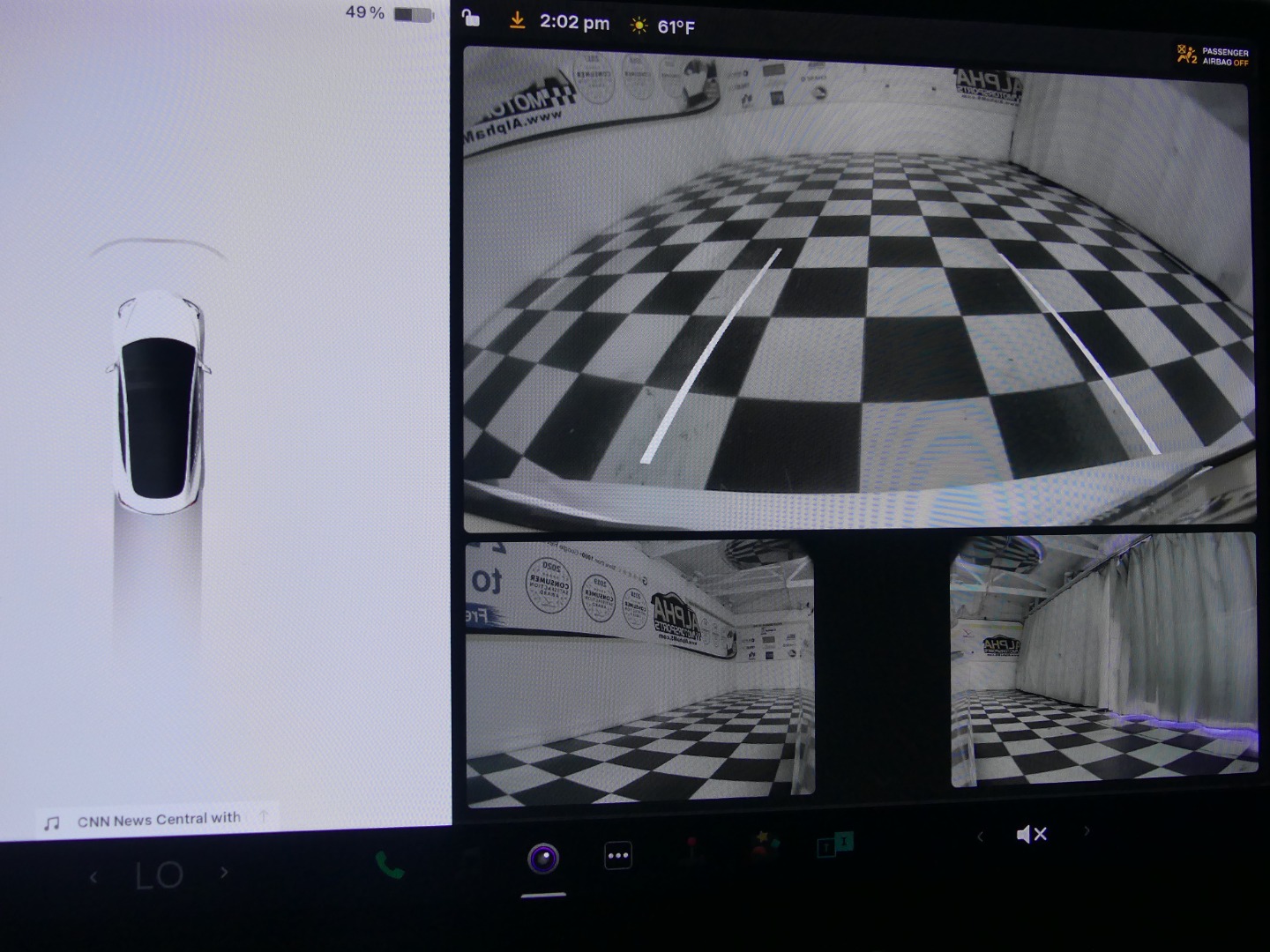1270x952 pixels.
Task: Open the theater app icon
Action: pyautogui.click(x=835, y=844)
